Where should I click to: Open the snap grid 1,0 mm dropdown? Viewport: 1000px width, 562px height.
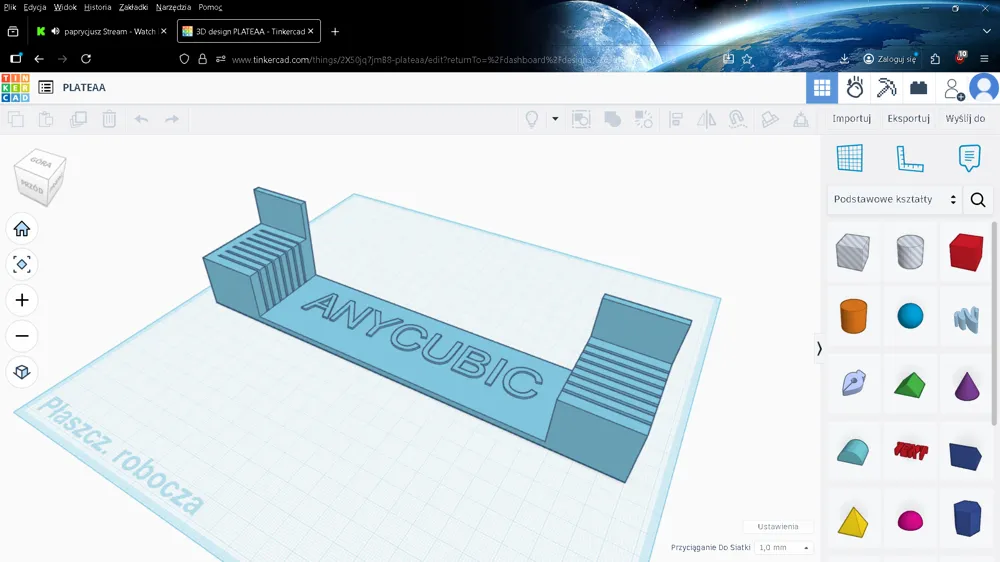coord(784,548)
